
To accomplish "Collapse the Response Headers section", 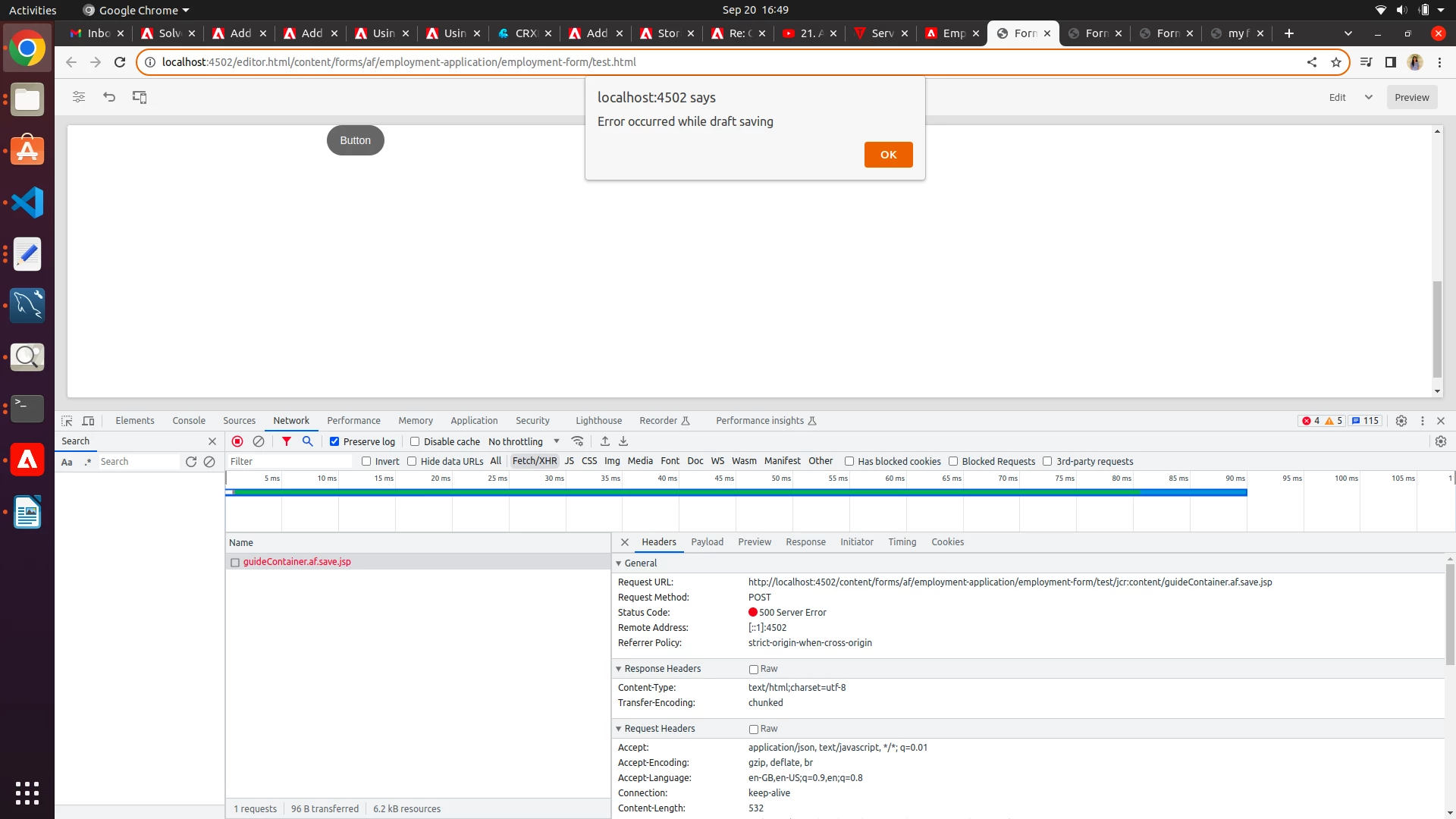I will [x=619, y=669].
